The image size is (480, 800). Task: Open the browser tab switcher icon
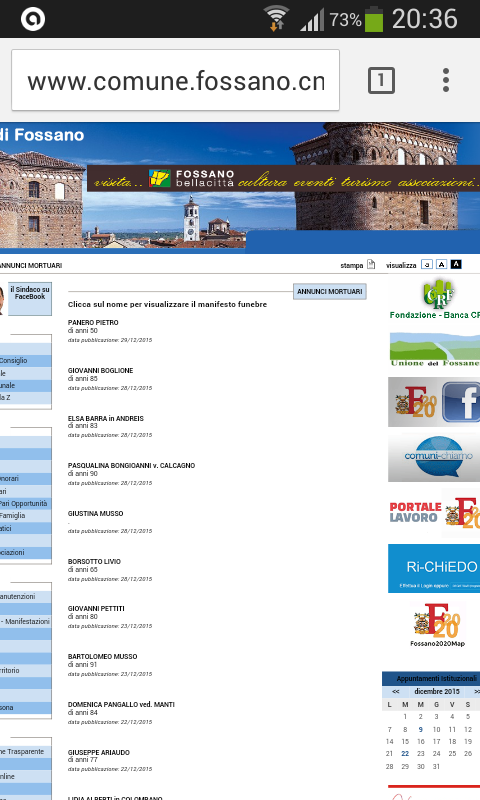click(381, 81)
